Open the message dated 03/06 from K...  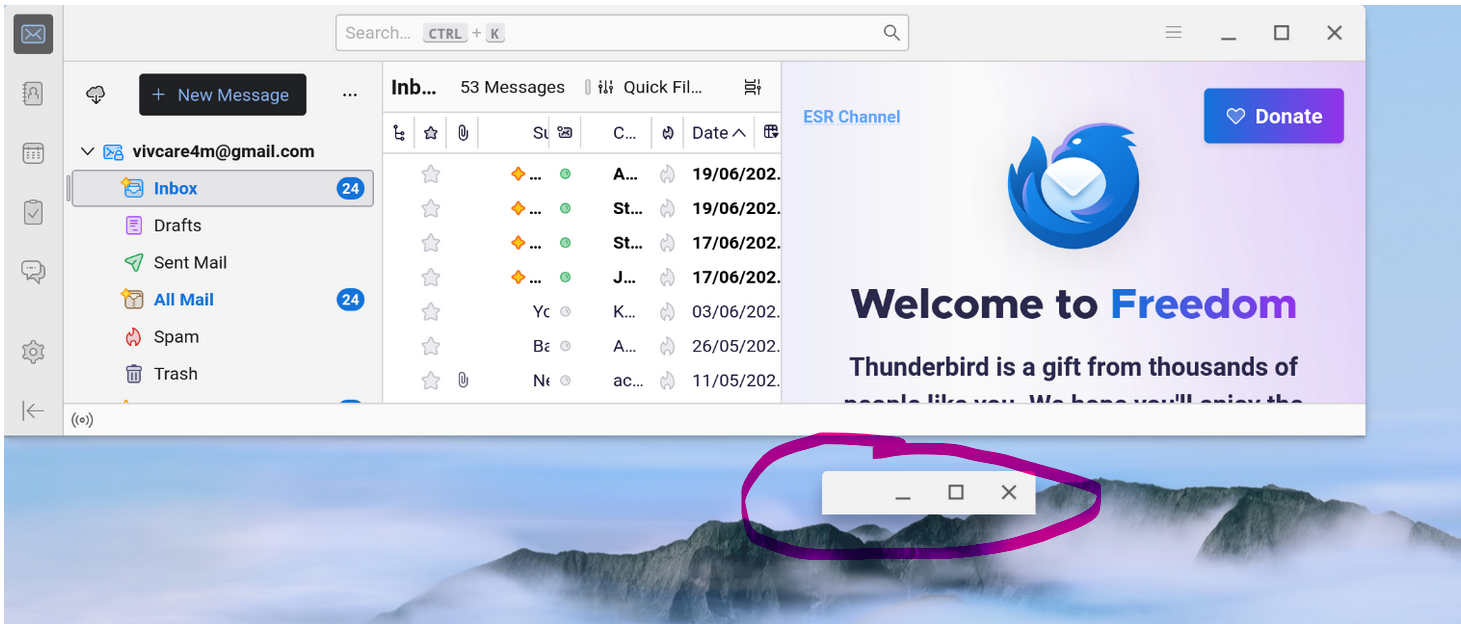(582, 312)
